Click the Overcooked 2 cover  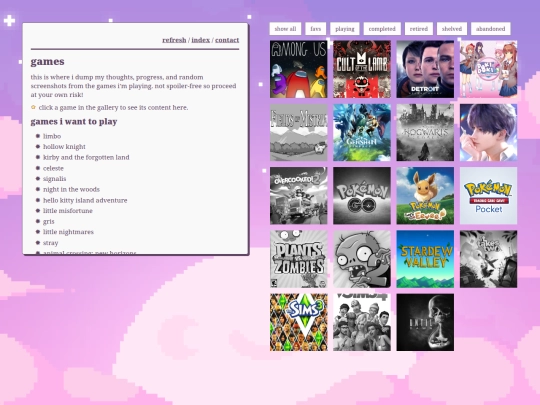[299, 196]
